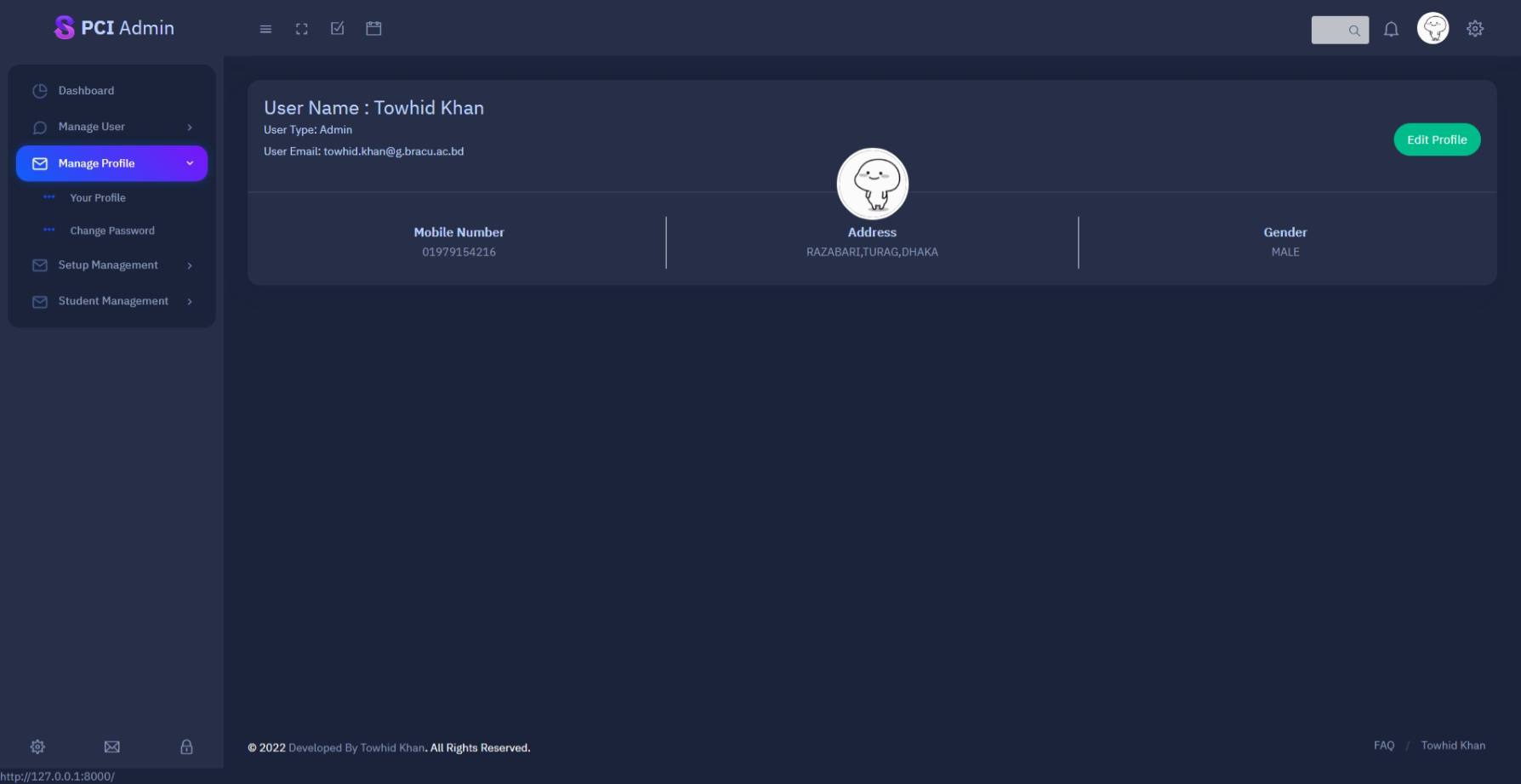
Task: Click the mail icon at sidebar bottom
Action: tap(111, 746)
